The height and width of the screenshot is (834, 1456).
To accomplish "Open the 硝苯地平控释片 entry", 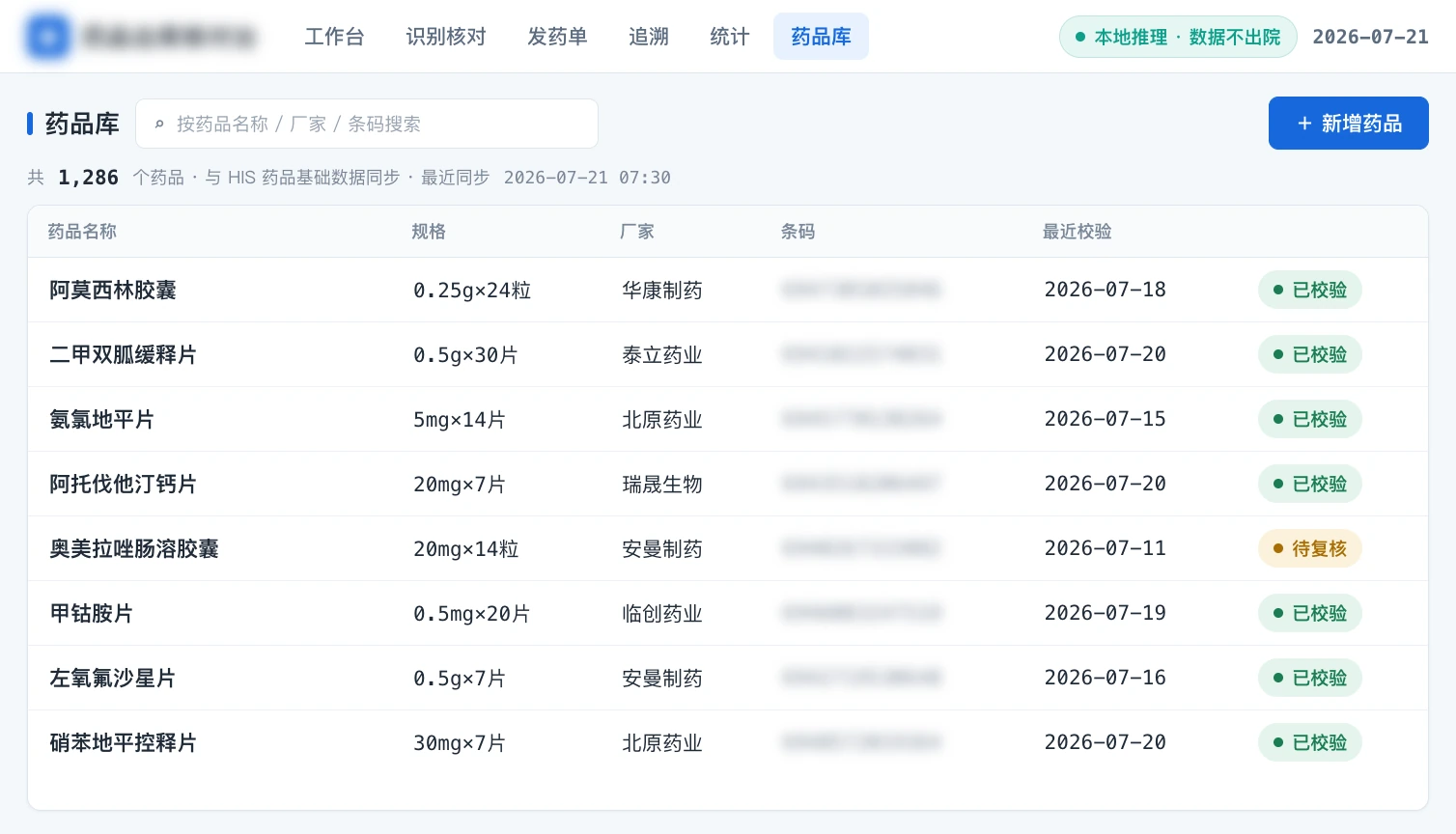I will coord(123,742).
